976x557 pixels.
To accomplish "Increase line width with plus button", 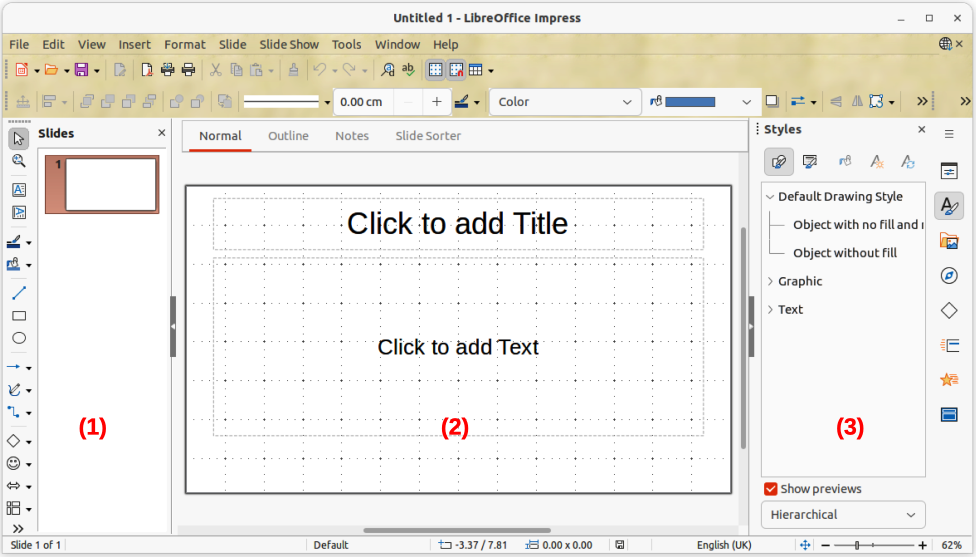I will (436, 102).
